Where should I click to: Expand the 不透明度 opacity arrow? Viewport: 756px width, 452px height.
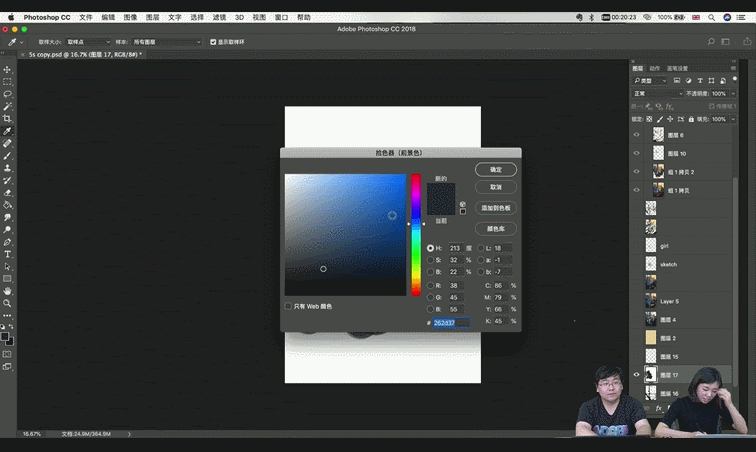pos(733,94)
